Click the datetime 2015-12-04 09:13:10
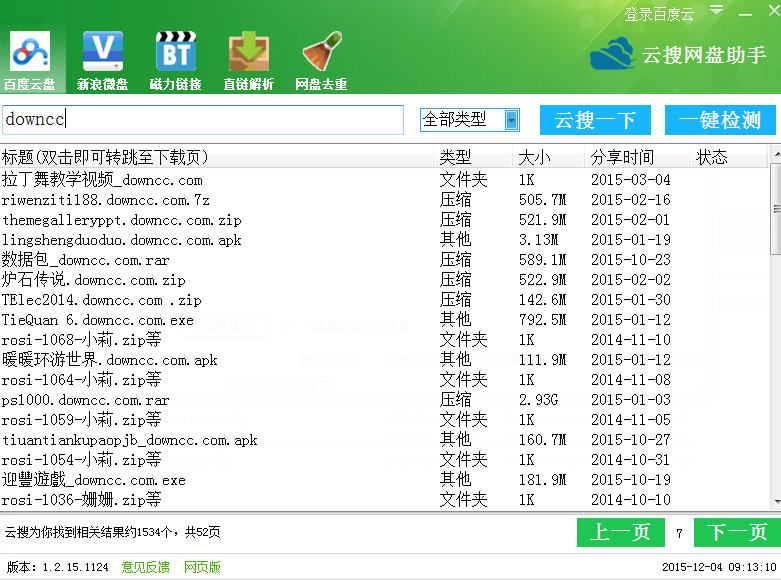This screenshot has height=580, width=781. pyautogui.click(x=719, y=567)
